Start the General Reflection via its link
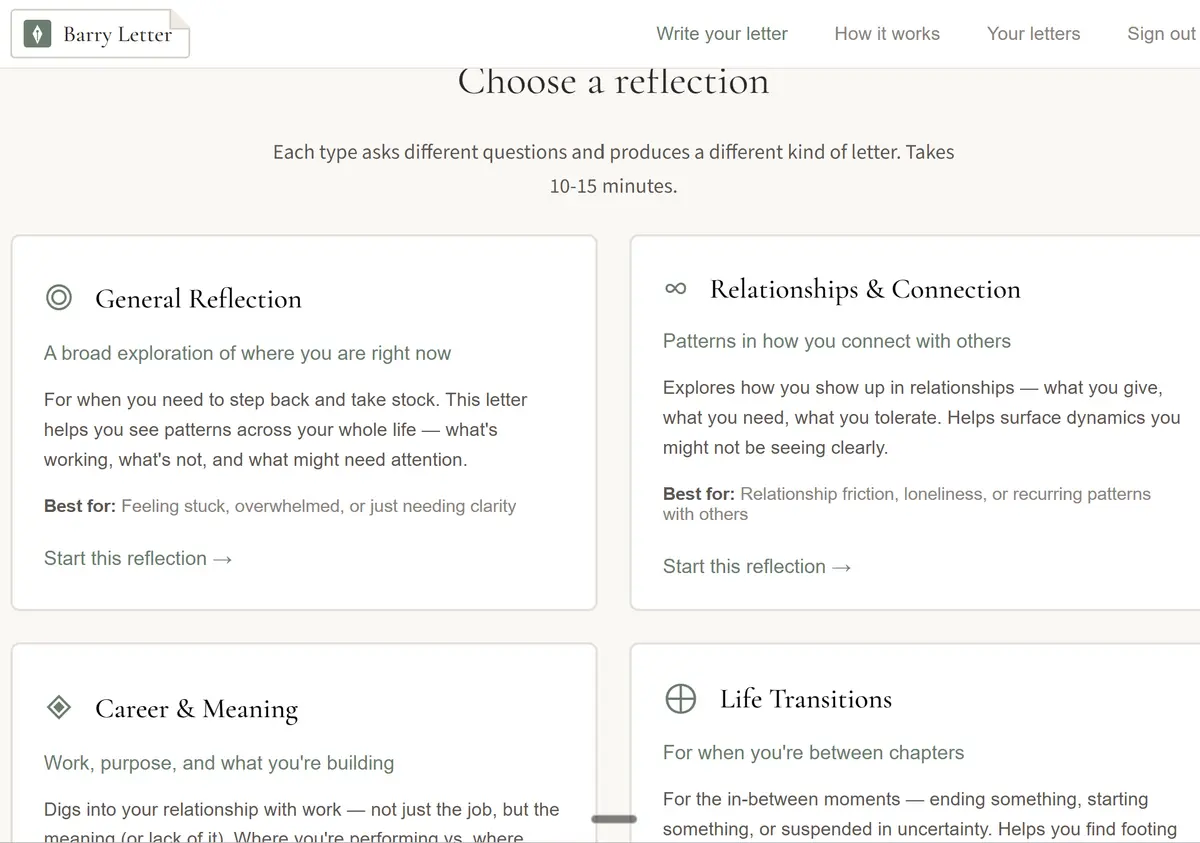 pyautogui.click(x=138, y=559)
